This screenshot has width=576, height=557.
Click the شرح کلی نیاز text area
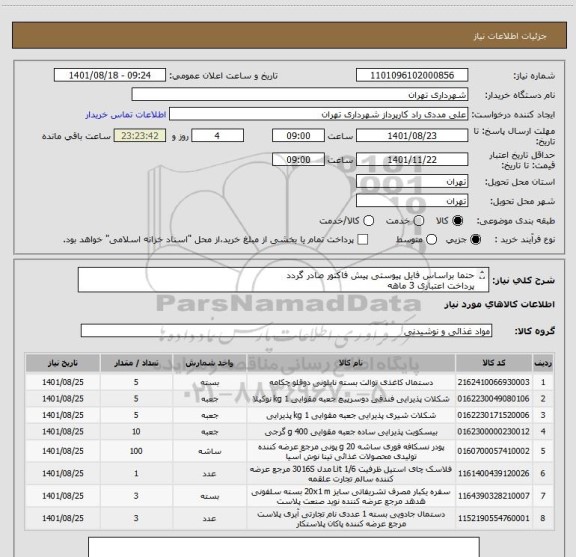[x=283, y=280]
